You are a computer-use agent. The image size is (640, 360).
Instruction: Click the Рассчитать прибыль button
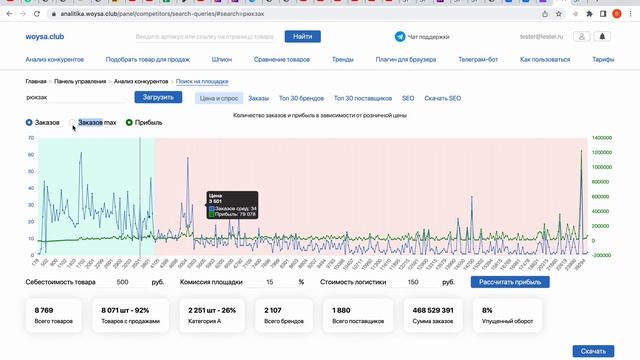click(x=510, y=282)
